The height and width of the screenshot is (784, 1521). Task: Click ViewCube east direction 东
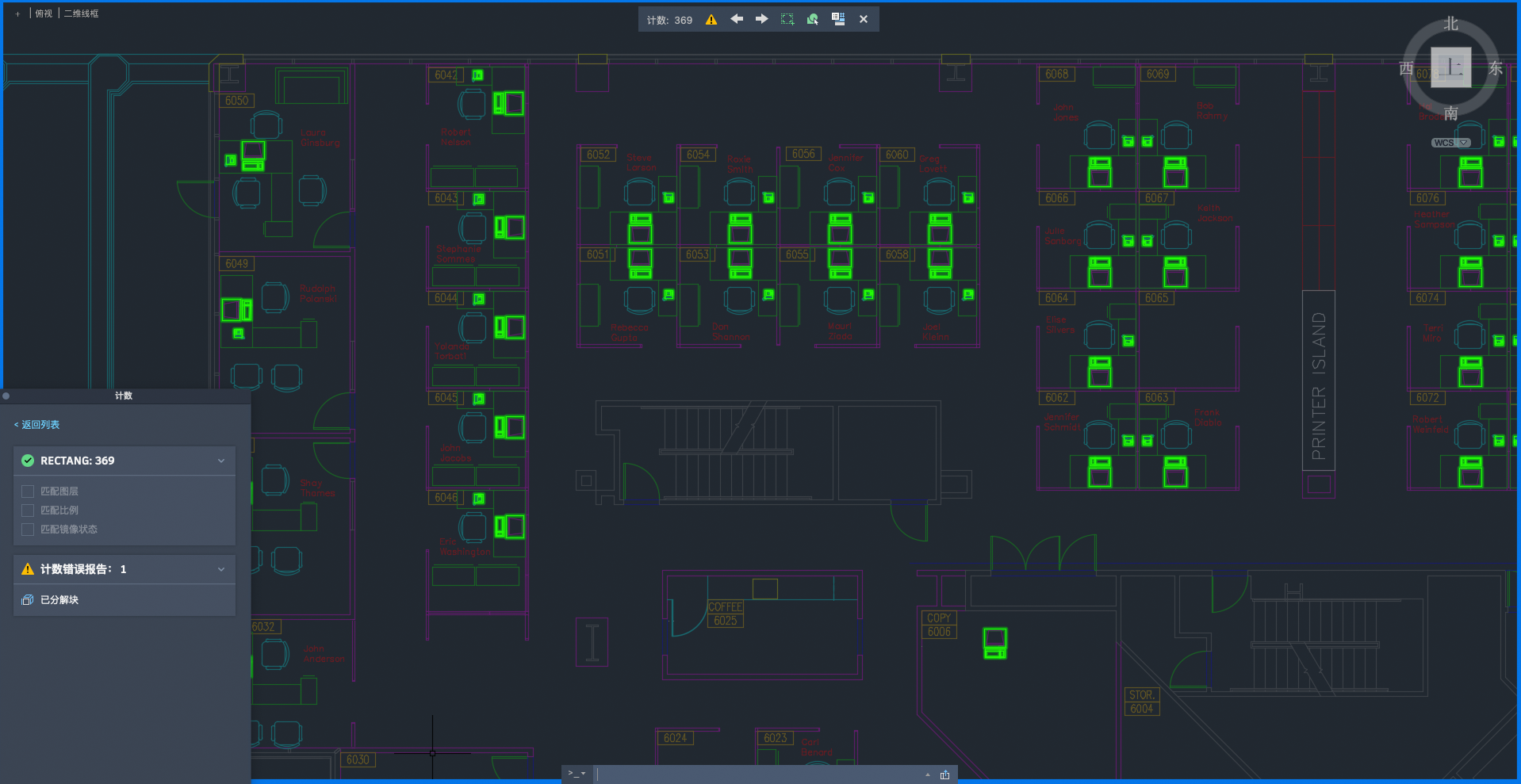pos(1496,68)
